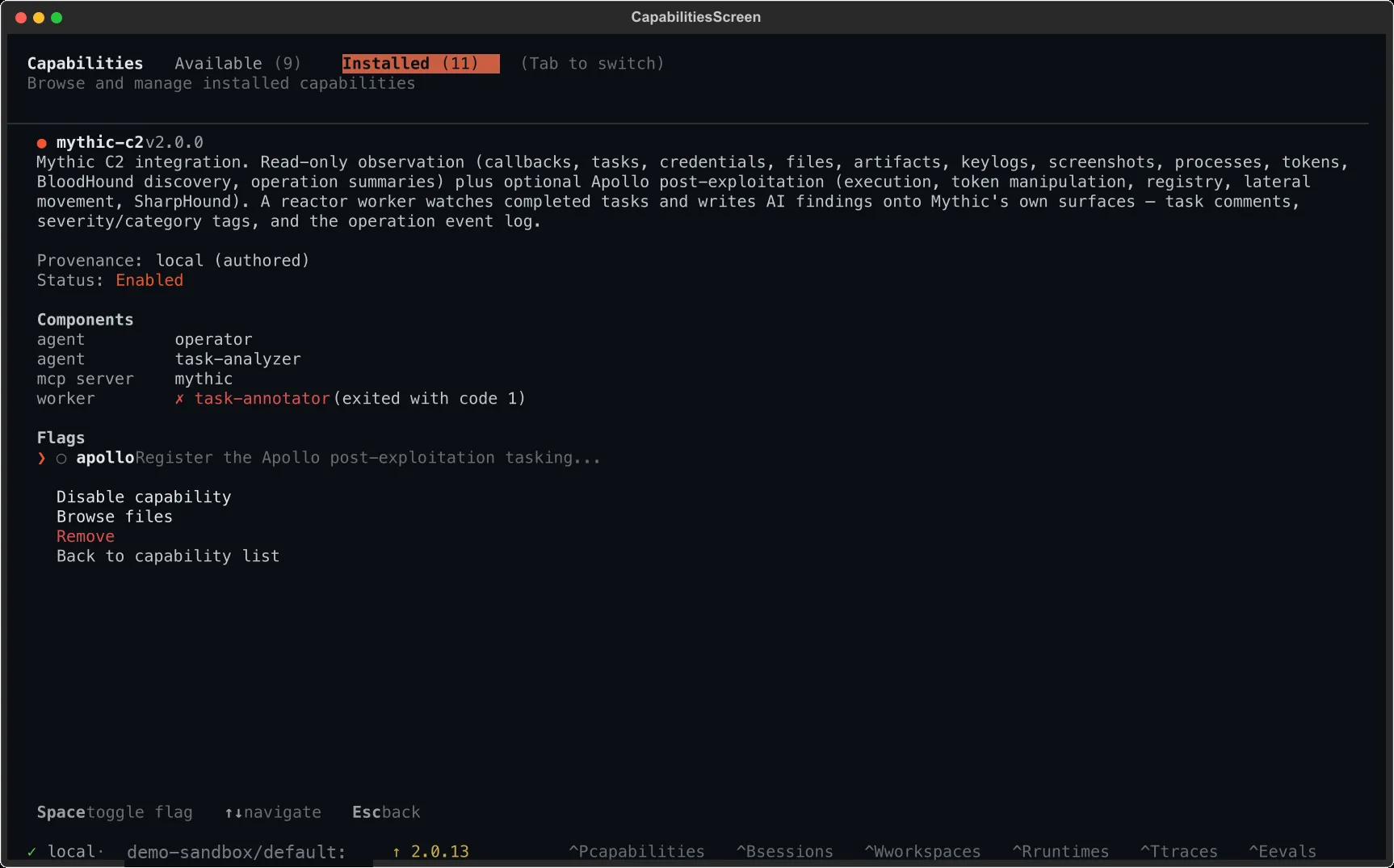Choose Disable capability

(144, 497)
